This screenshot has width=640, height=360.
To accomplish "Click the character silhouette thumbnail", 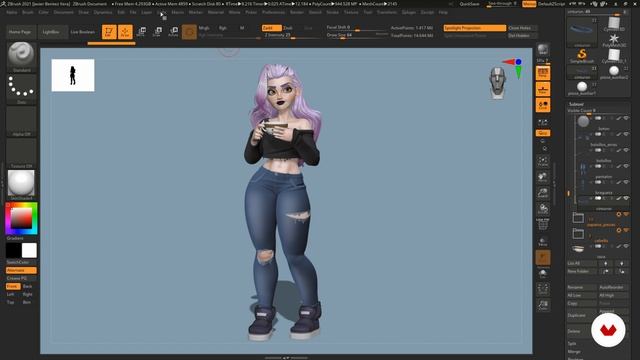I will [73, 75].
